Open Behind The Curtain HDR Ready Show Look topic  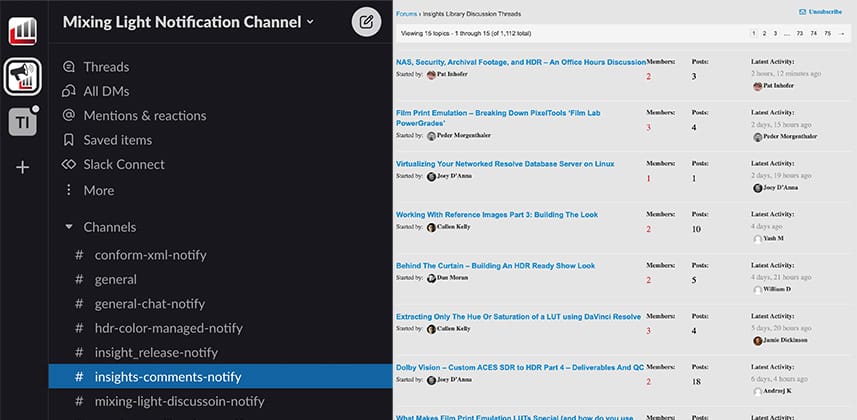(495, 266)
